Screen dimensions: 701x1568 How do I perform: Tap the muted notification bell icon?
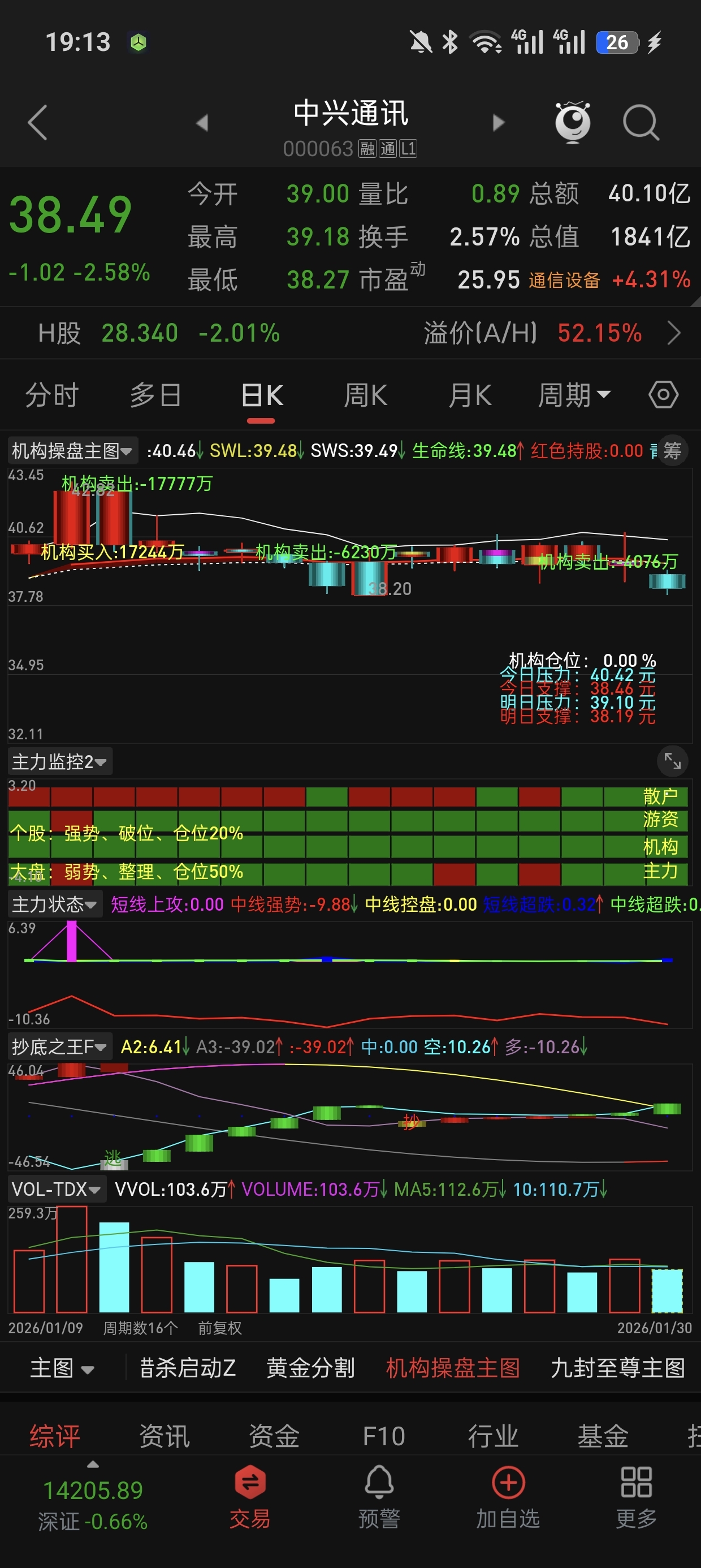(421, 42)
